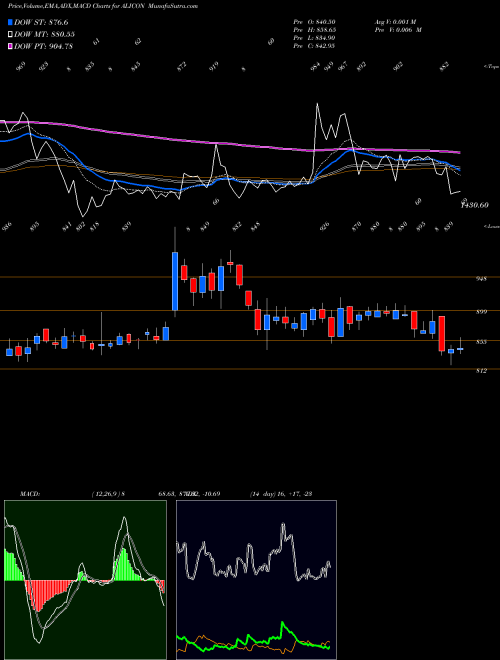
Task: Click the 'Pre H: 858.65' value
Action: 314,30
